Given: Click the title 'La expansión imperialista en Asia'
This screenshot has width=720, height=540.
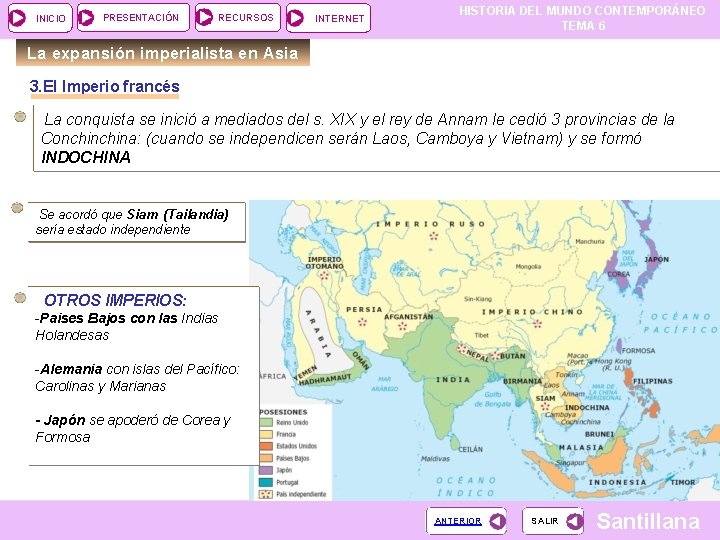Looking at the screenshot, I should (163, 53).
